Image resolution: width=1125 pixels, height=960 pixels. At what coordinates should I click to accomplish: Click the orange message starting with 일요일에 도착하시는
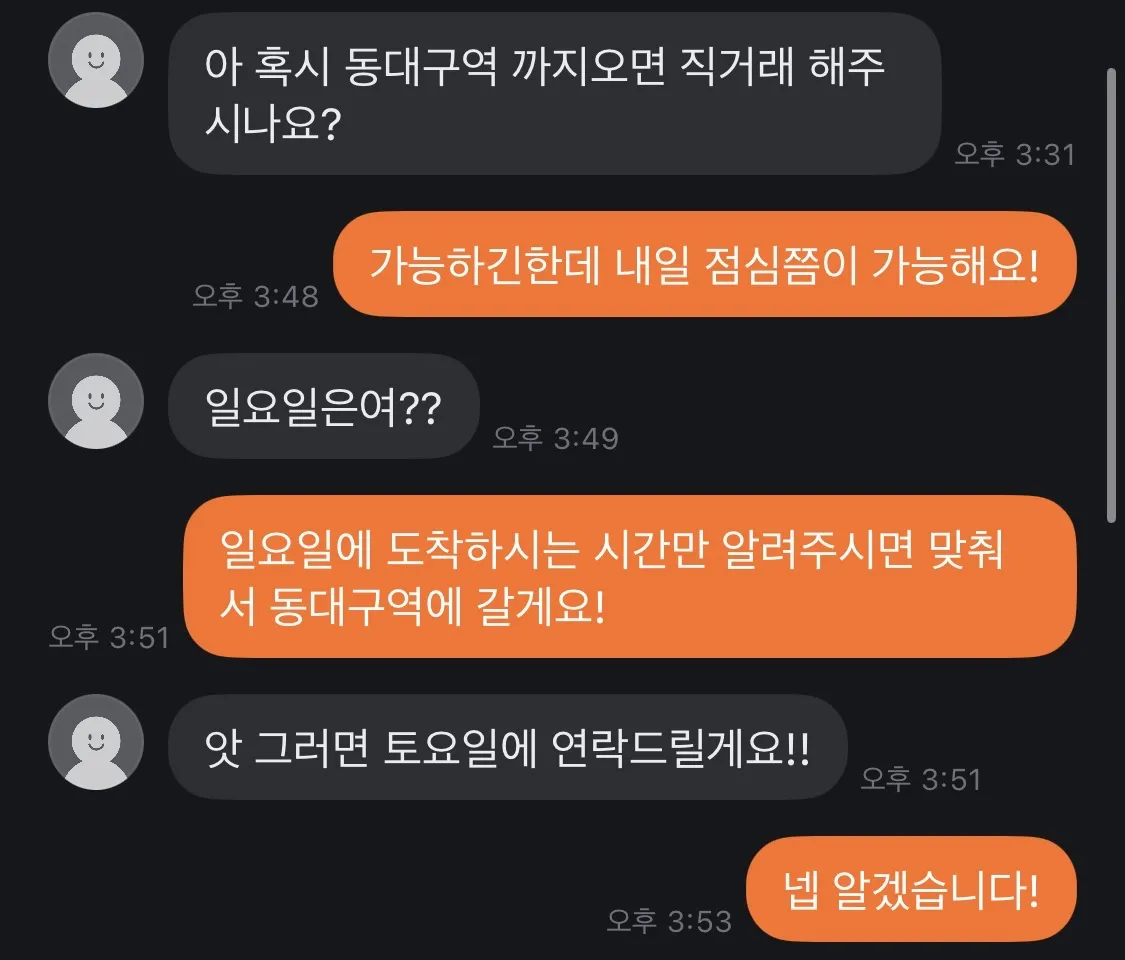coord(630,577)
